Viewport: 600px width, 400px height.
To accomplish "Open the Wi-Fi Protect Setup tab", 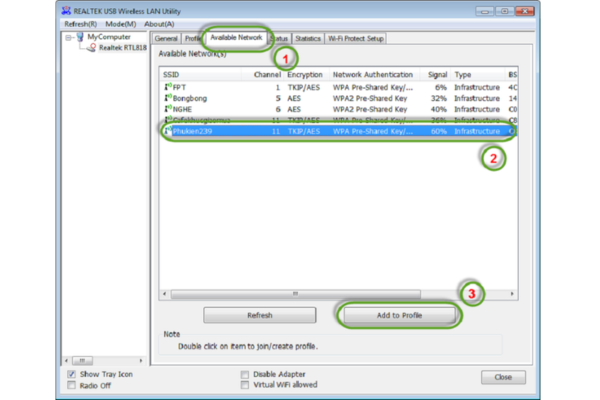I will 355,39.
